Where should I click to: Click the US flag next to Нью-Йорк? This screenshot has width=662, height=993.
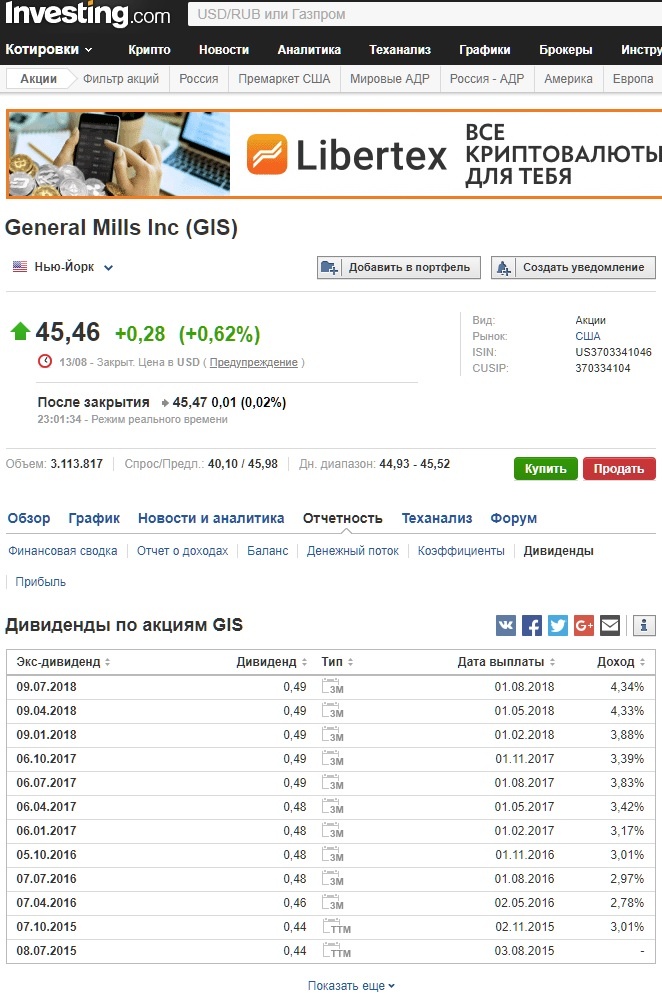click(20, 267)
